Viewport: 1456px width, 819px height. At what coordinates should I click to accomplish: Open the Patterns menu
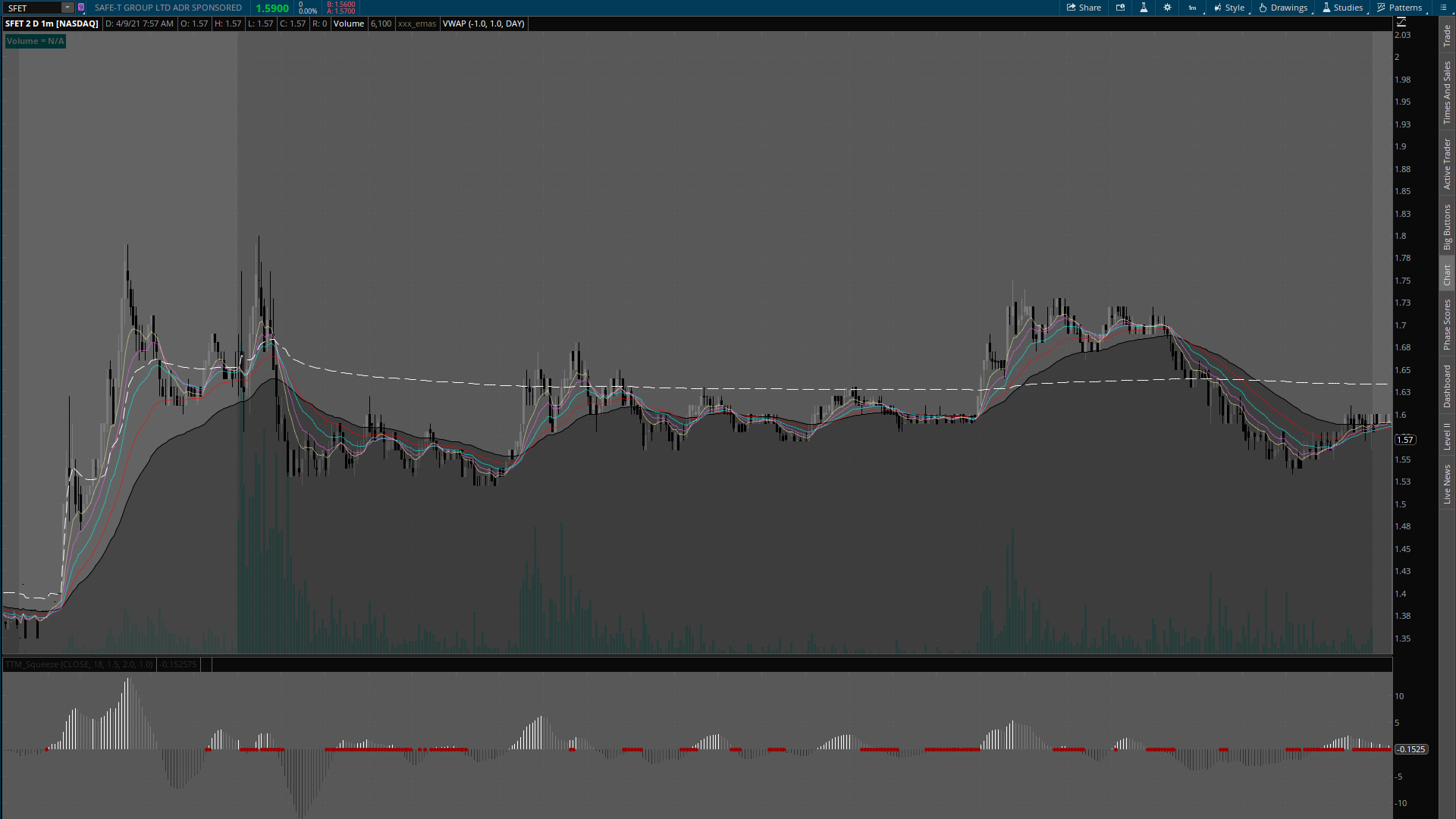1399,8
